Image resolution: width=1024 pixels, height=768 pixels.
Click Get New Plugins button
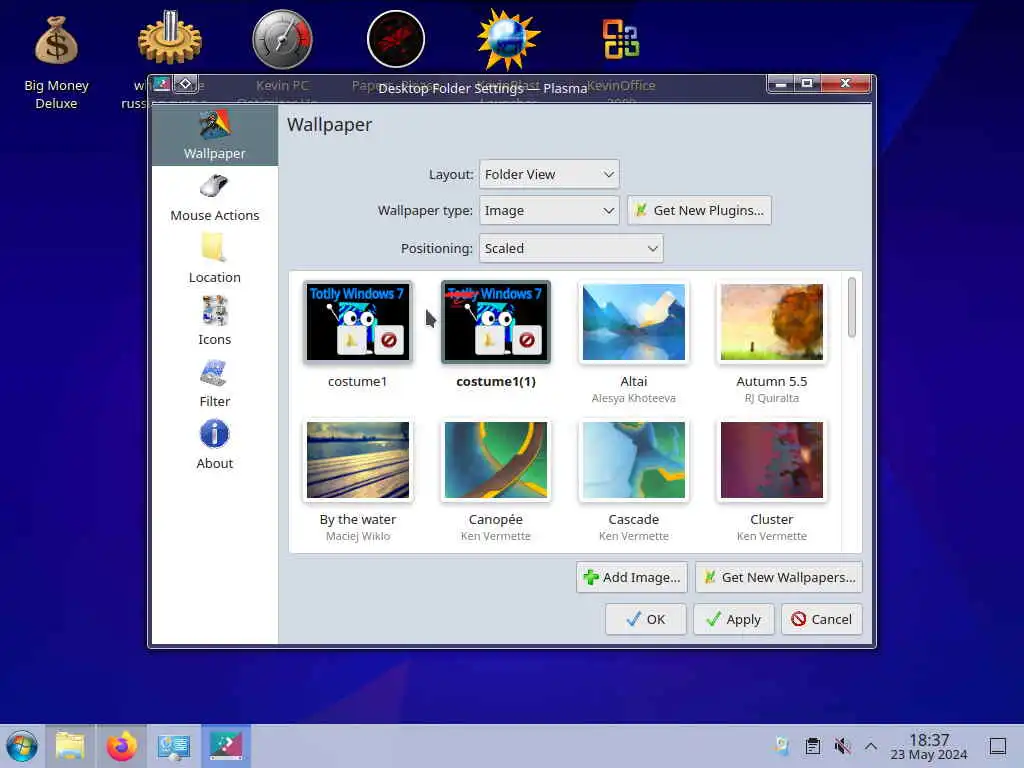click(699, 210)
